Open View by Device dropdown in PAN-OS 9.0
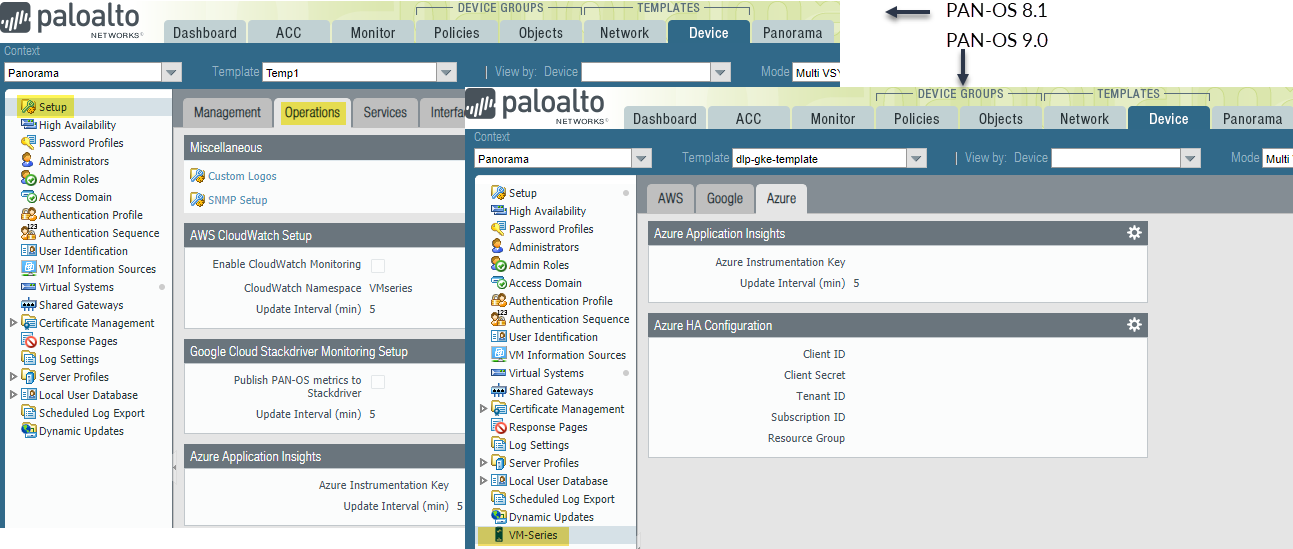 point(1191,158)
